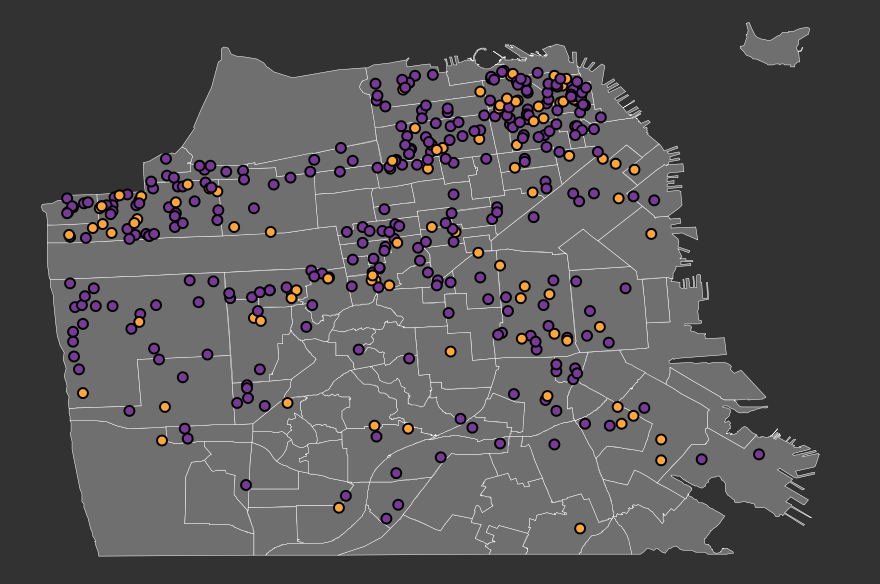Viewport: 880px width, 584px height.
Task: Select the lone orange dot in the central map area
Action: (x=450, y=352)
